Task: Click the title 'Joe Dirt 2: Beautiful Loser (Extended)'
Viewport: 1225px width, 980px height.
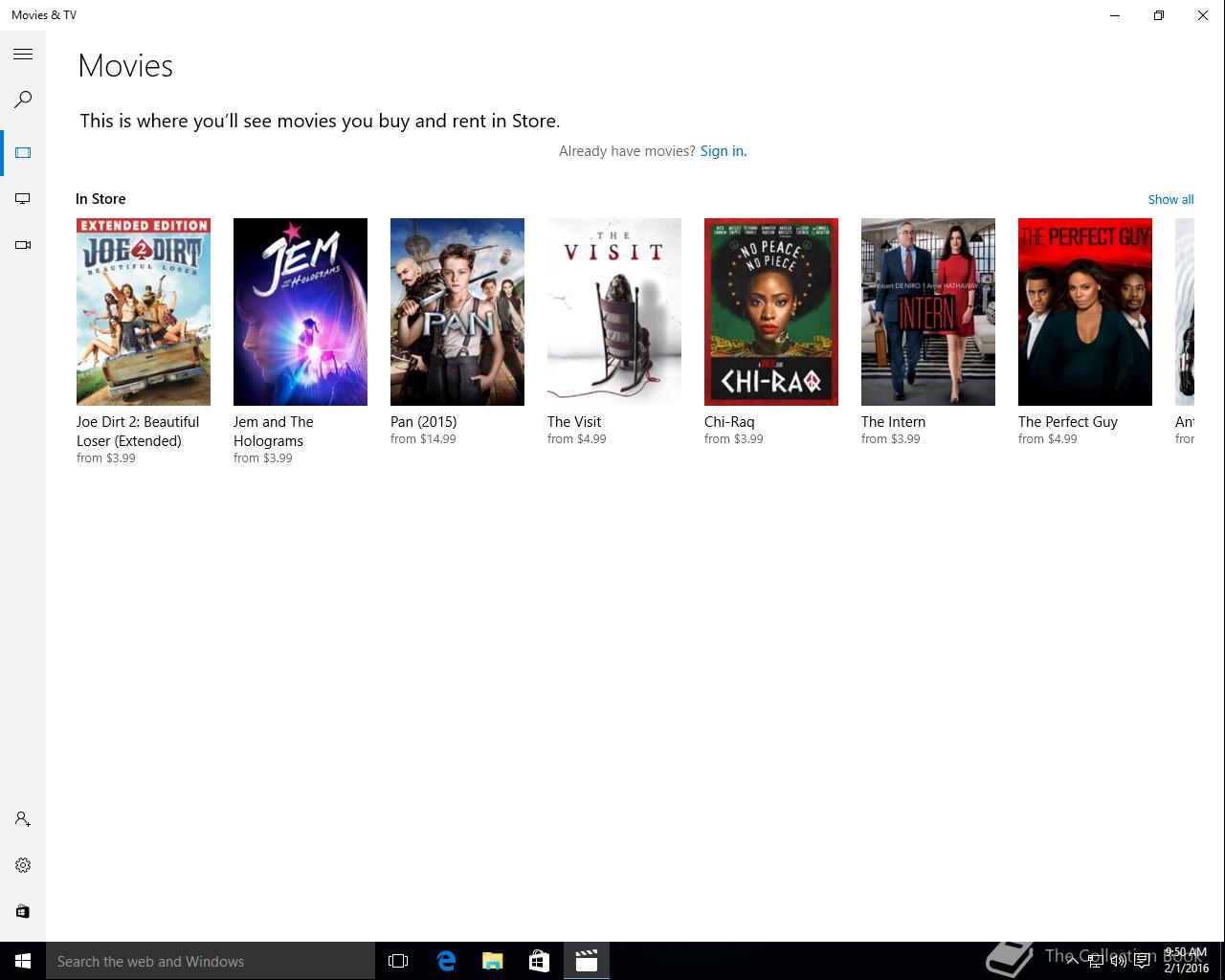Action: click(x=138, y=432)
